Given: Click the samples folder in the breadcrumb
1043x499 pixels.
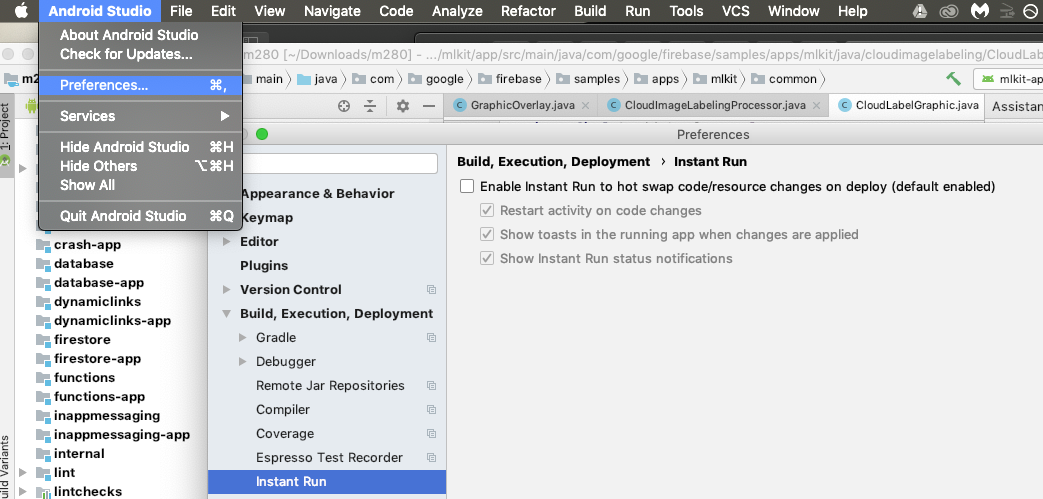Looking at the screenshot, I should pos(588,79).
